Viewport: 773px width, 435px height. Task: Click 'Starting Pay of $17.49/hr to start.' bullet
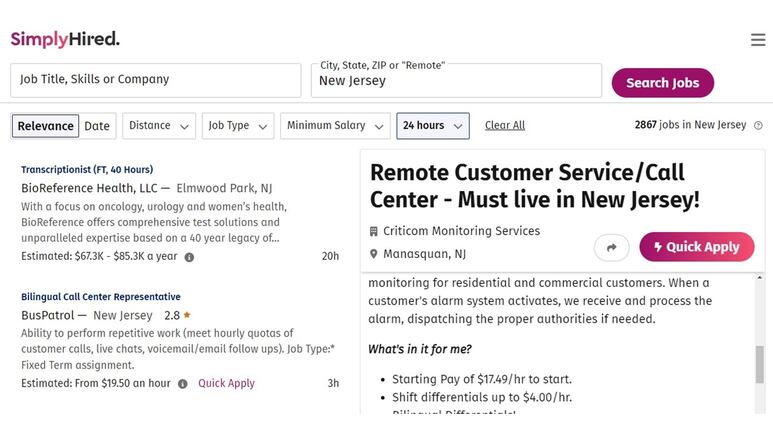point(482,379)
